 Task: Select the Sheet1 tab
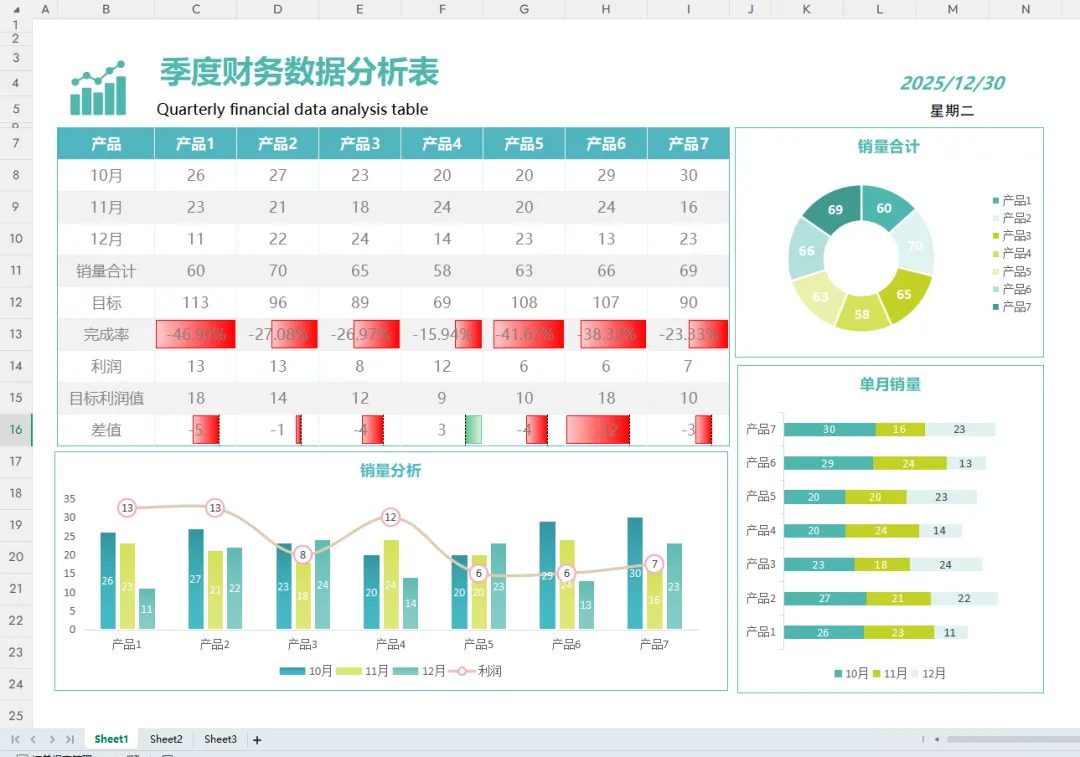(x=111, y=739)
